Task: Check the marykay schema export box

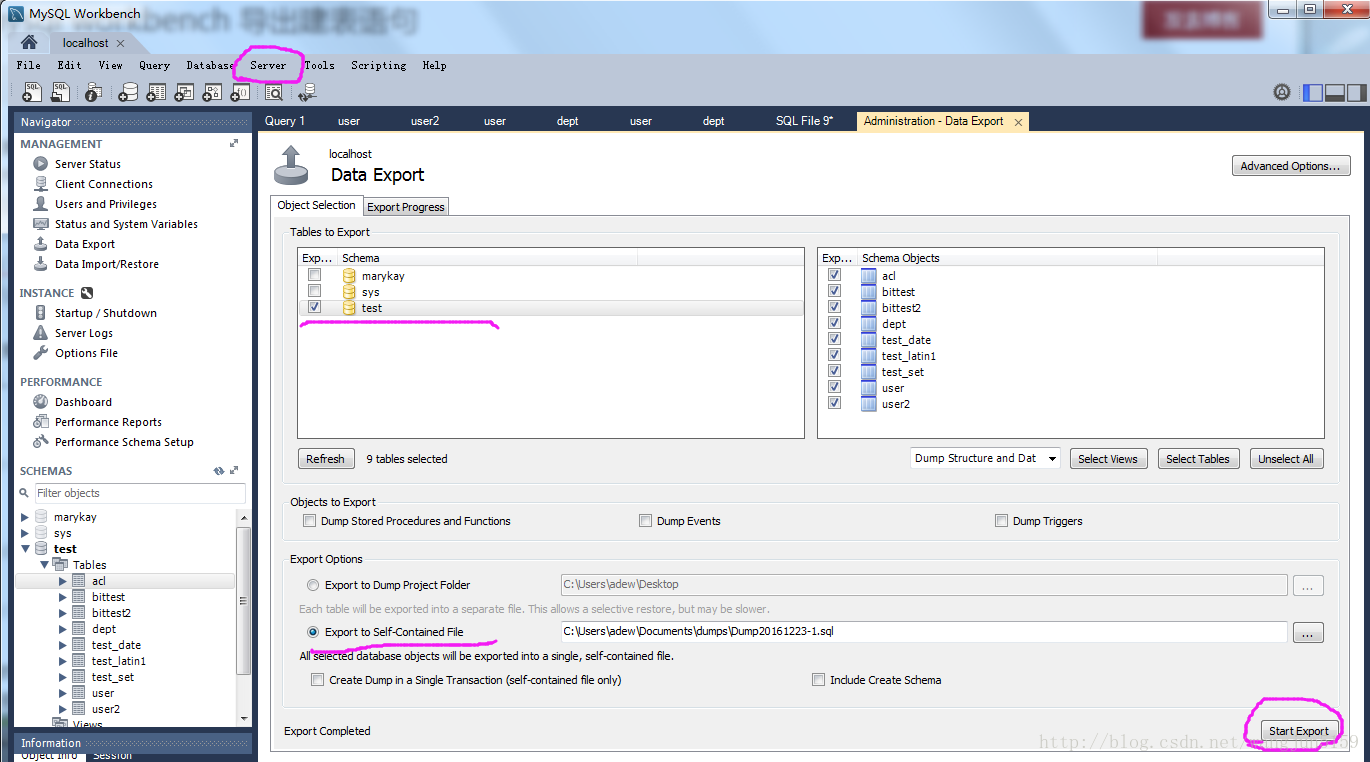Action: click(315, 275)
